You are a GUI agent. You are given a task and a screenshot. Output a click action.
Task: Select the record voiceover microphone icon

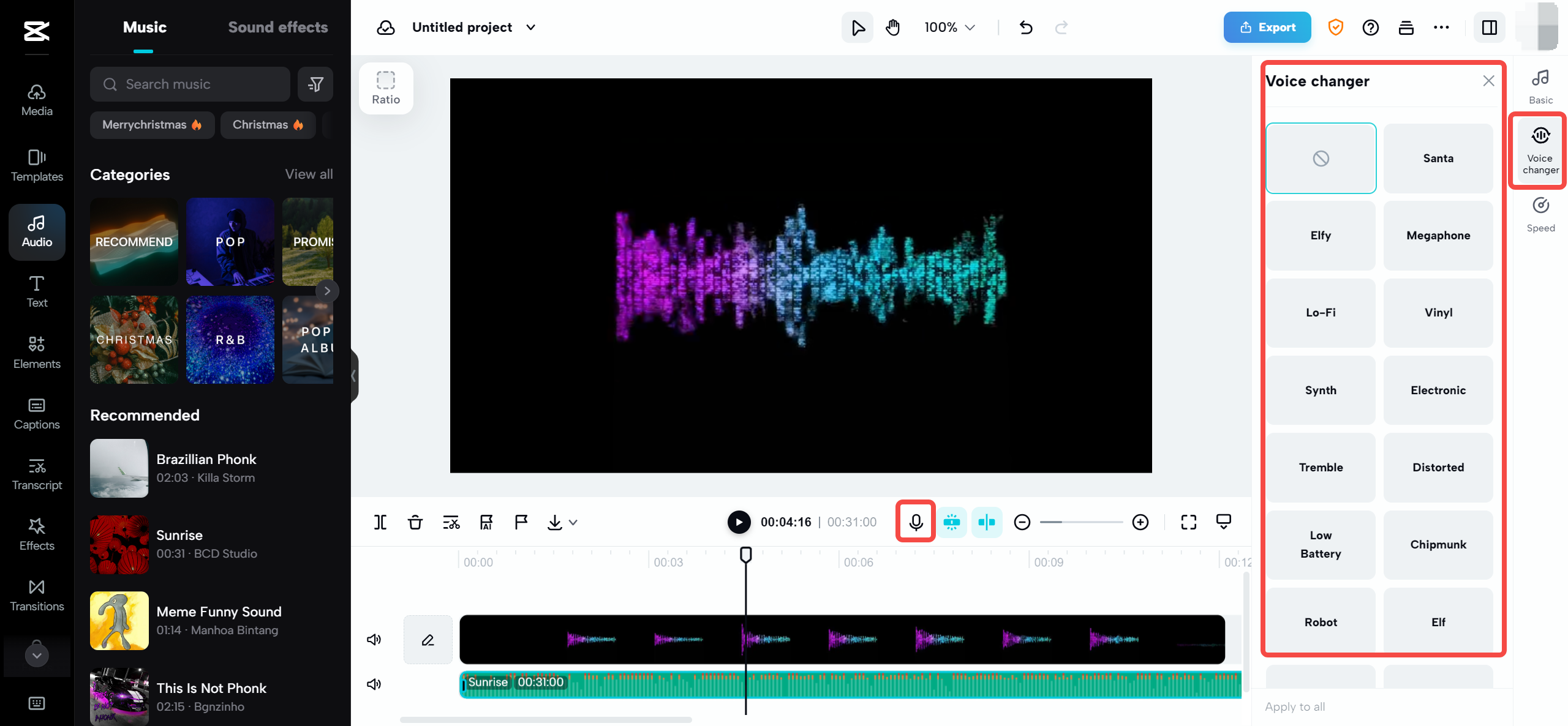pyautogui.click(x=914, y=522)
